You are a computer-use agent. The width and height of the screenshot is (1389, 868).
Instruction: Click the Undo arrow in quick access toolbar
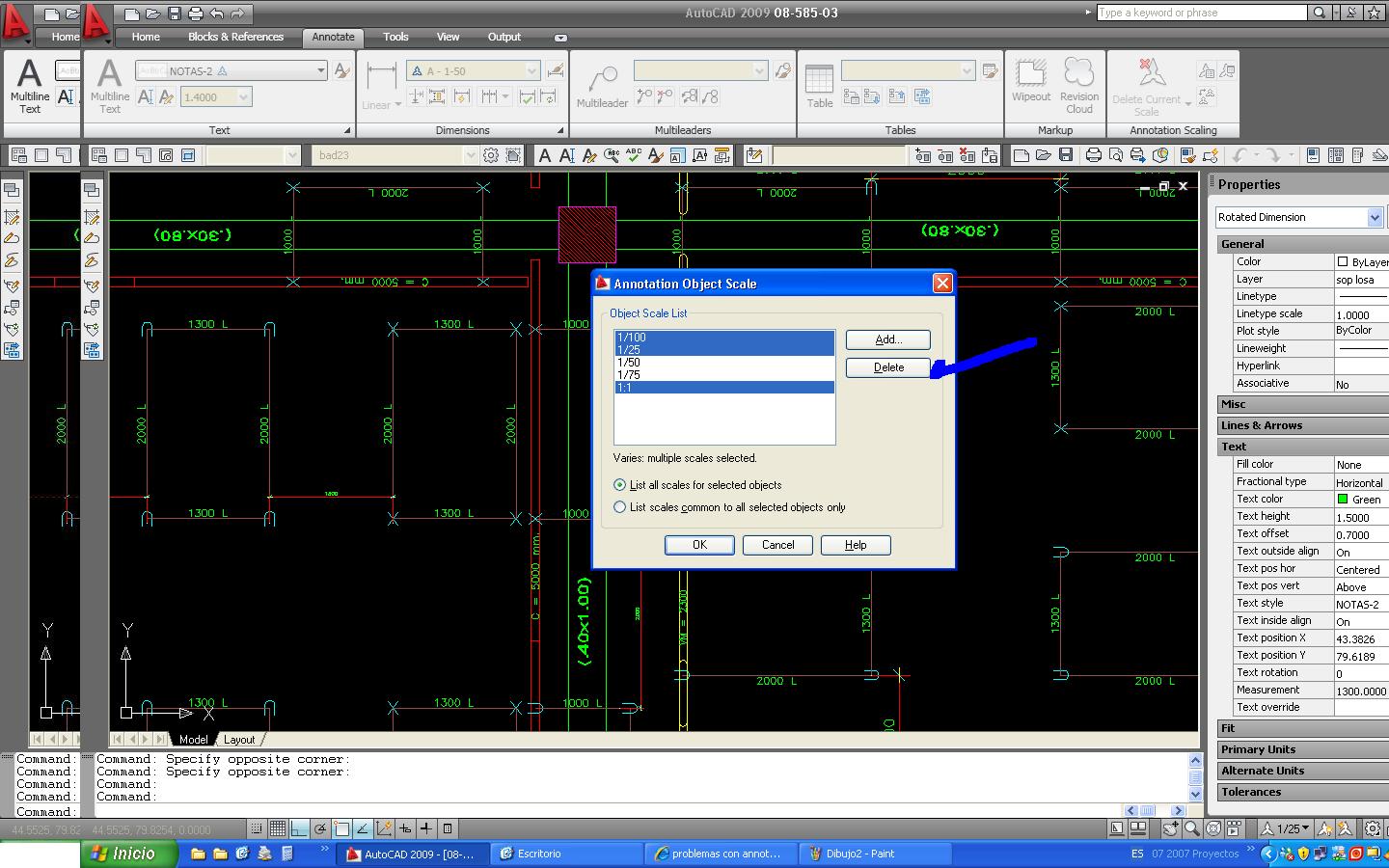pos(217,14)
